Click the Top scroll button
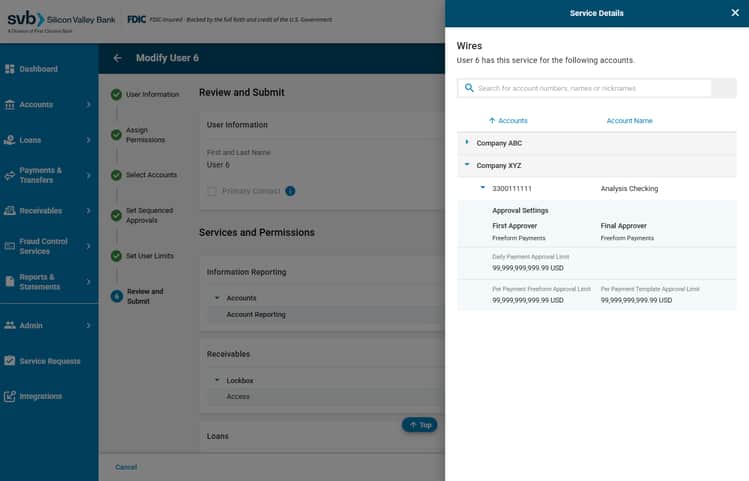This screenshot has height=481, width=749. [x=419, y=425]
